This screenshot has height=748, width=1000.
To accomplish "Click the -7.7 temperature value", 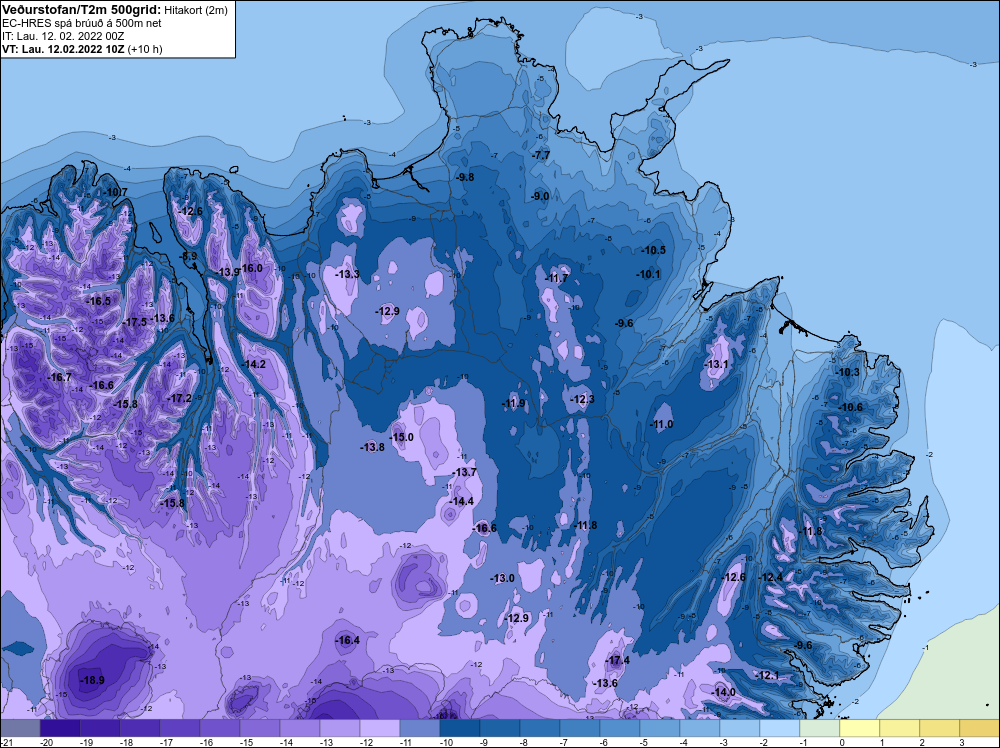I will pyautogui.click(x=540, y=156).
